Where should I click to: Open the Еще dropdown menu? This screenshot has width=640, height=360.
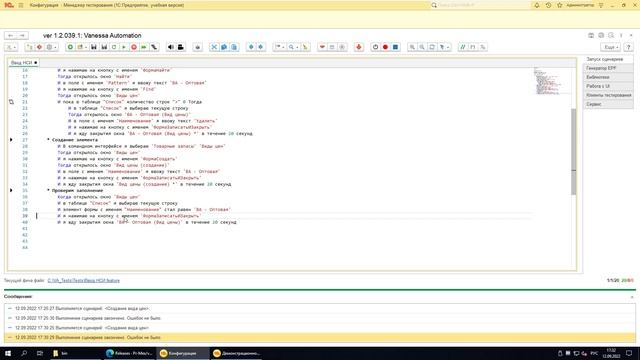610,47
